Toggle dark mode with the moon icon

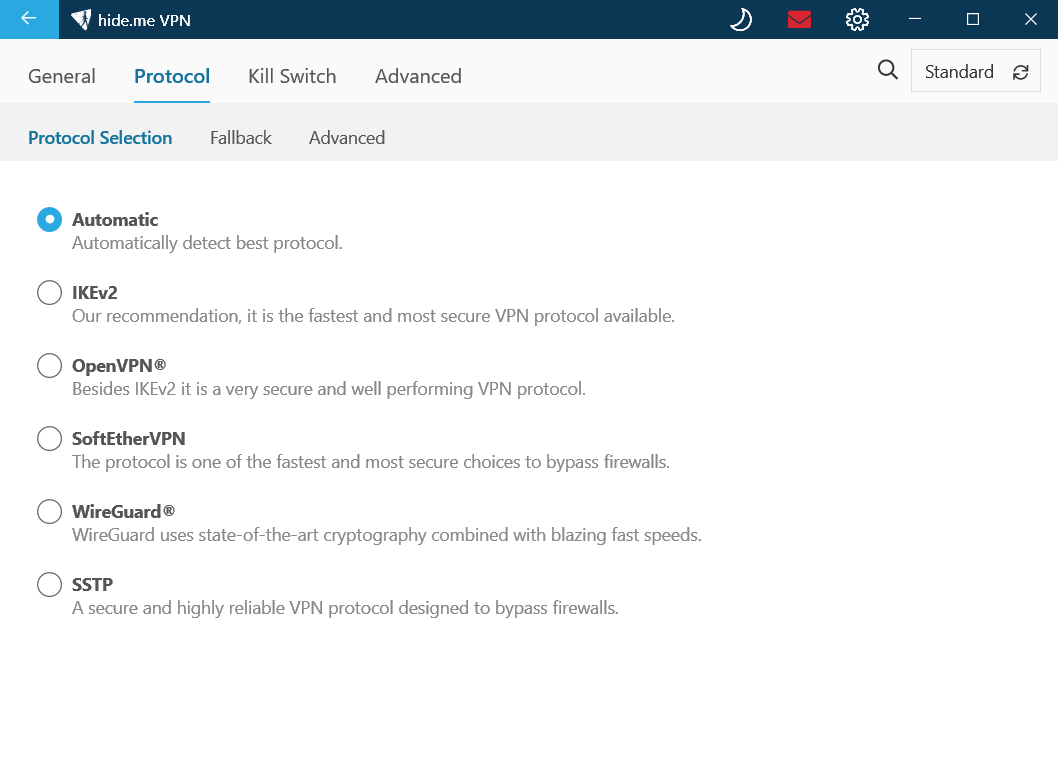[741, 20]
